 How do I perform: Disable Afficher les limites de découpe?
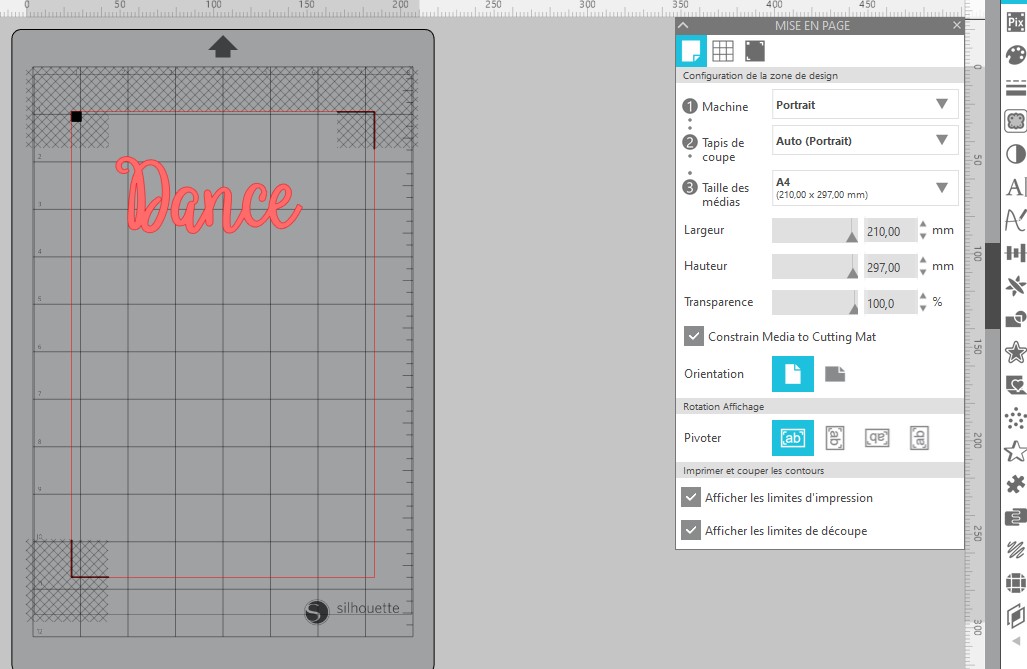(694, 531)
